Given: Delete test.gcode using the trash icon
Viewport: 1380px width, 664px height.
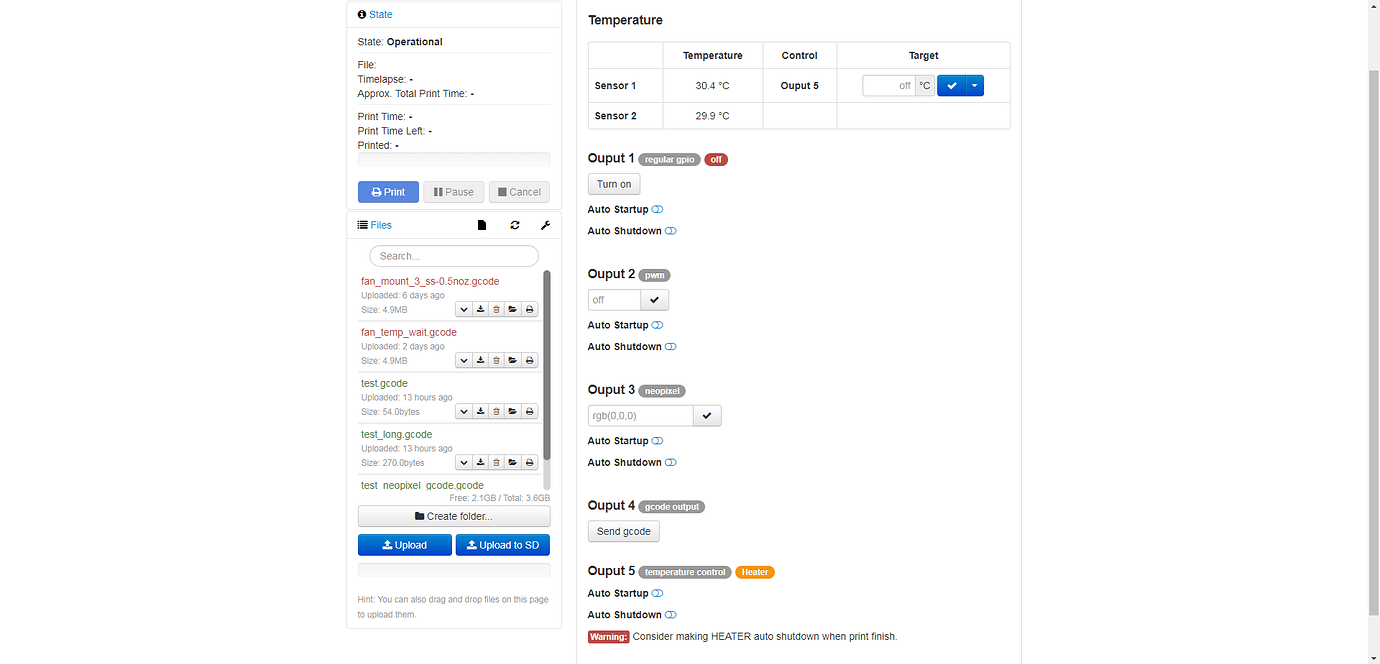Looking at the screenshot, I should pos(496,410).
